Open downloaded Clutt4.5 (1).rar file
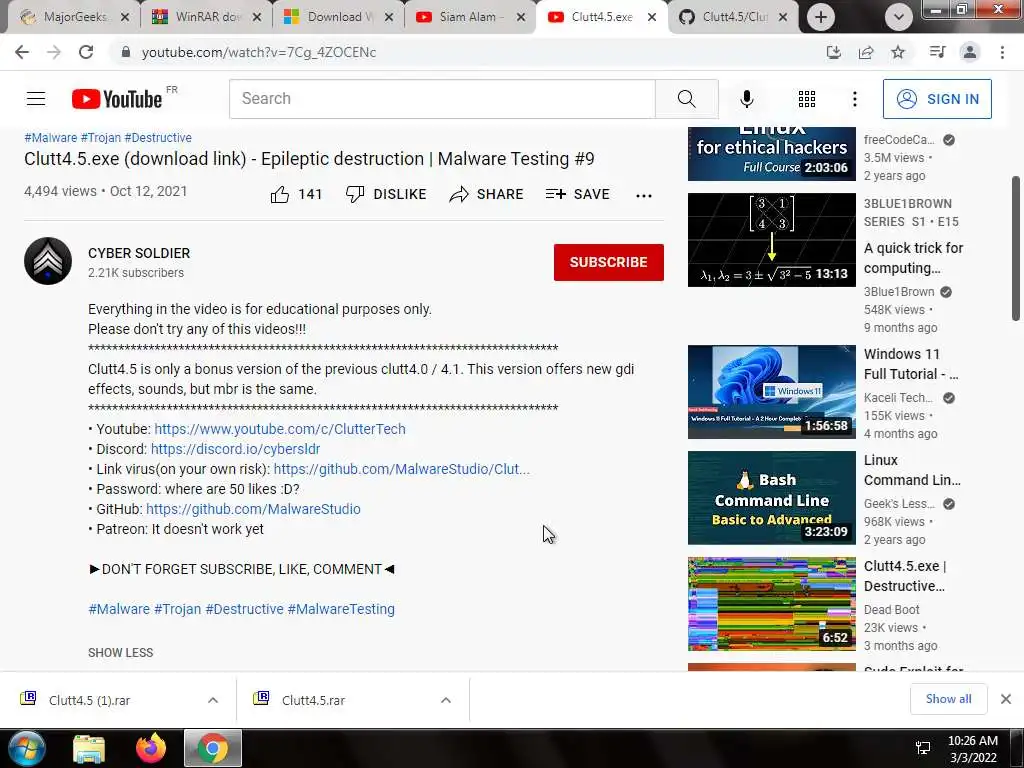Image resolution: width=1024 pixels, height=768 pixels. tap(89, 700)
